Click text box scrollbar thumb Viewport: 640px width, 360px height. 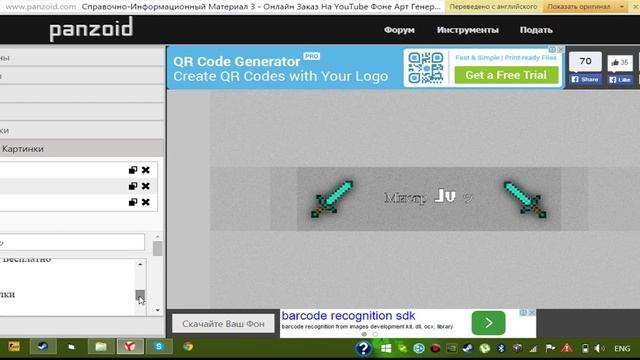[140, 295]
